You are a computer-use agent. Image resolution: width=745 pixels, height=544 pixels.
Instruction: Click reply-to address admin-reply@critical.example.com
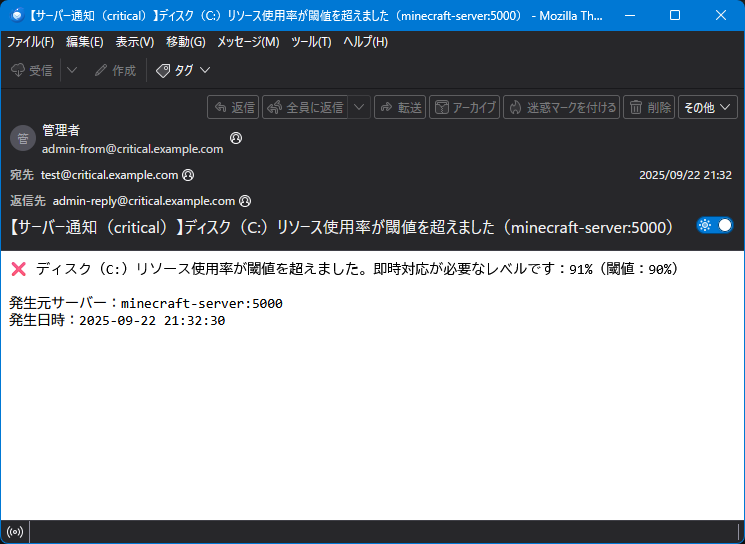[x=143, y=200]
